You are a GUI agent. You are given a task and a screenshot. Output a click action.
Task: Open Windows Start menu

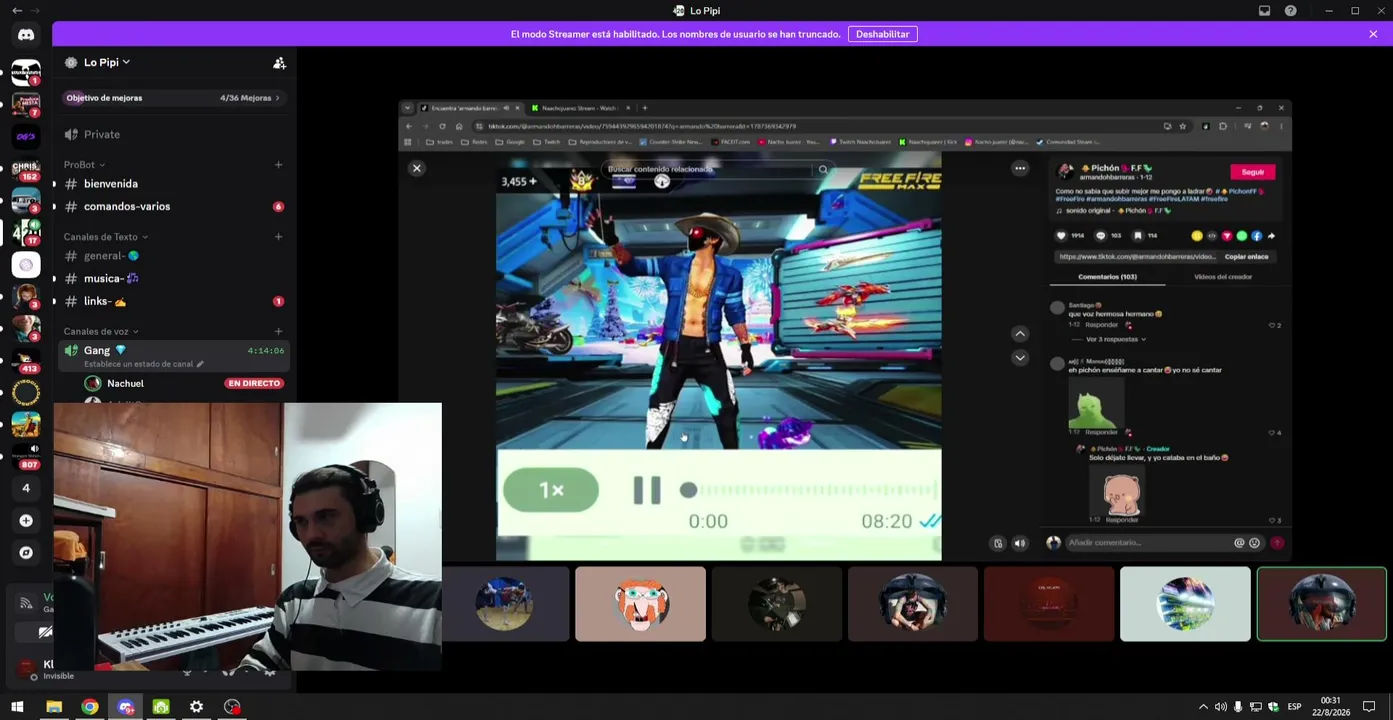click(17, 707)
